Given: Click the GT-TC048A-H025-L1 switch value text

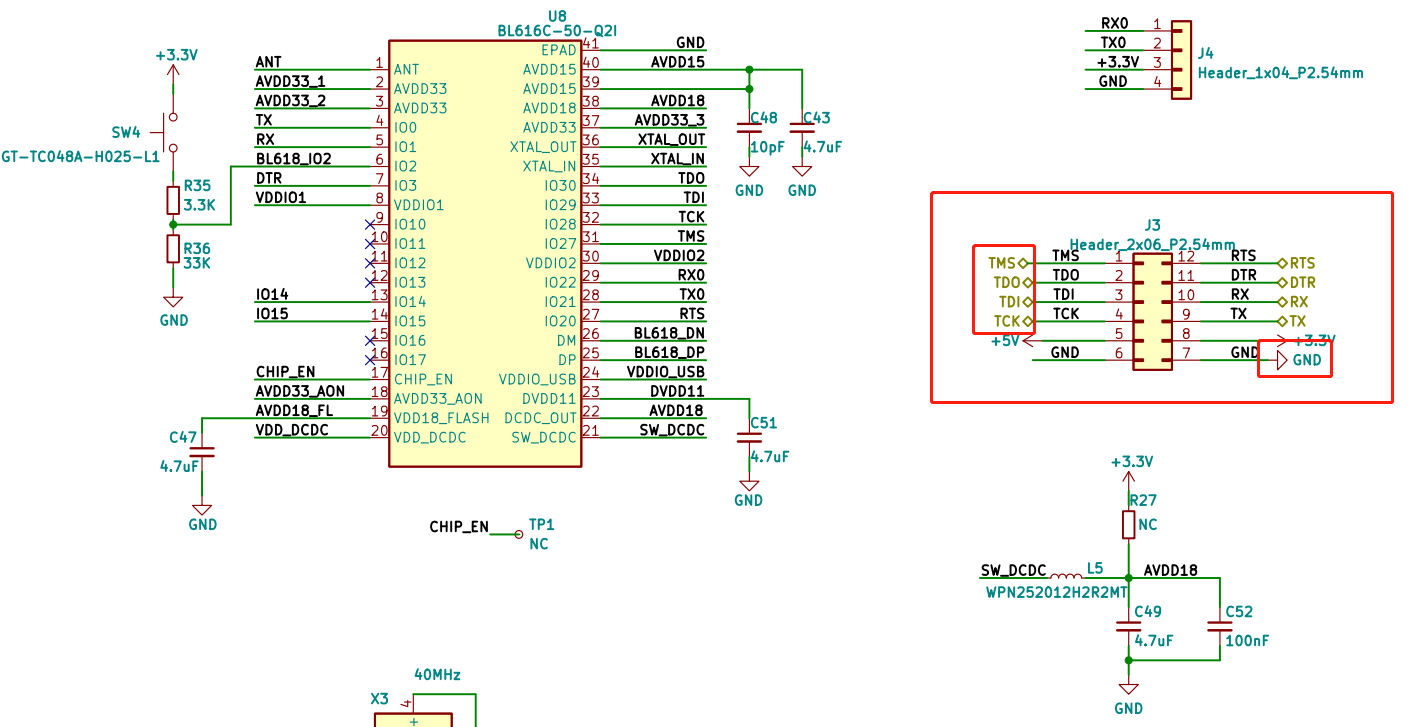Looking at the screenshot, I should pyautogui.click(x=80, y=157).
